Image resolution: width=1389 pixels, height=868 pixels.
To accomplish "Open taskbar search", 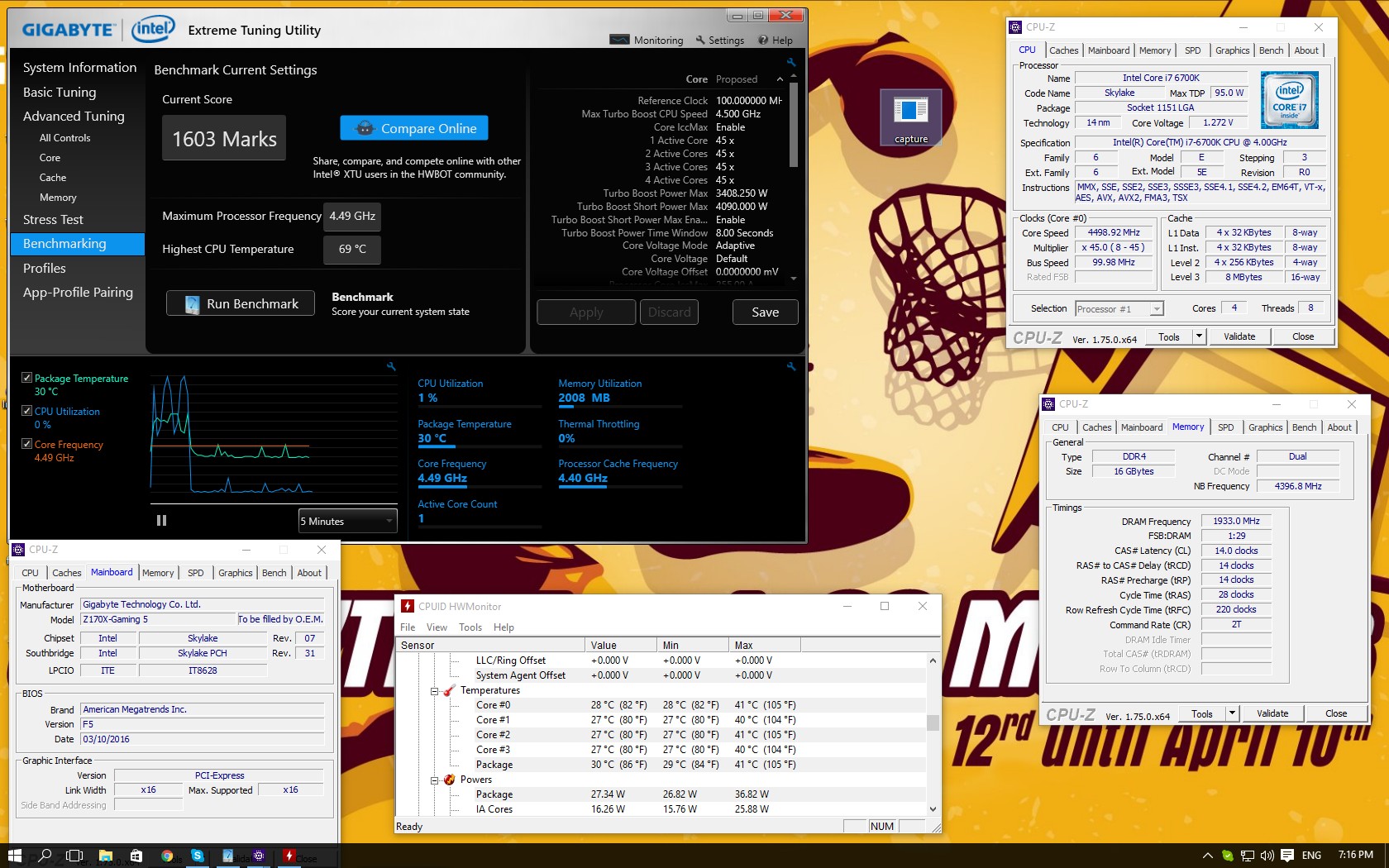I will point(45,856).
